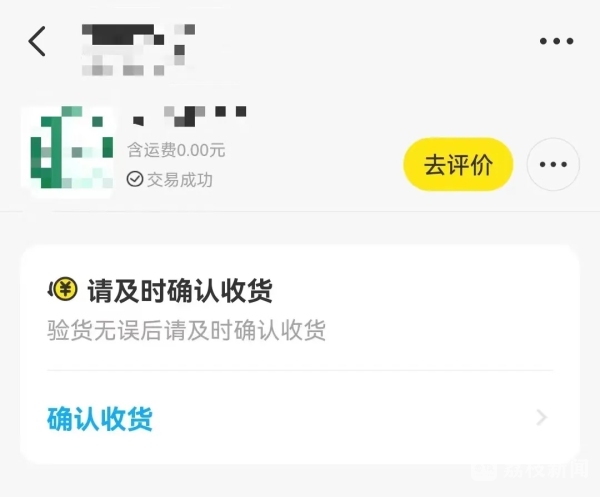Click the yellow 去评价 button
The height and width of the screenshot is (497, 600).
pos(458,165)
